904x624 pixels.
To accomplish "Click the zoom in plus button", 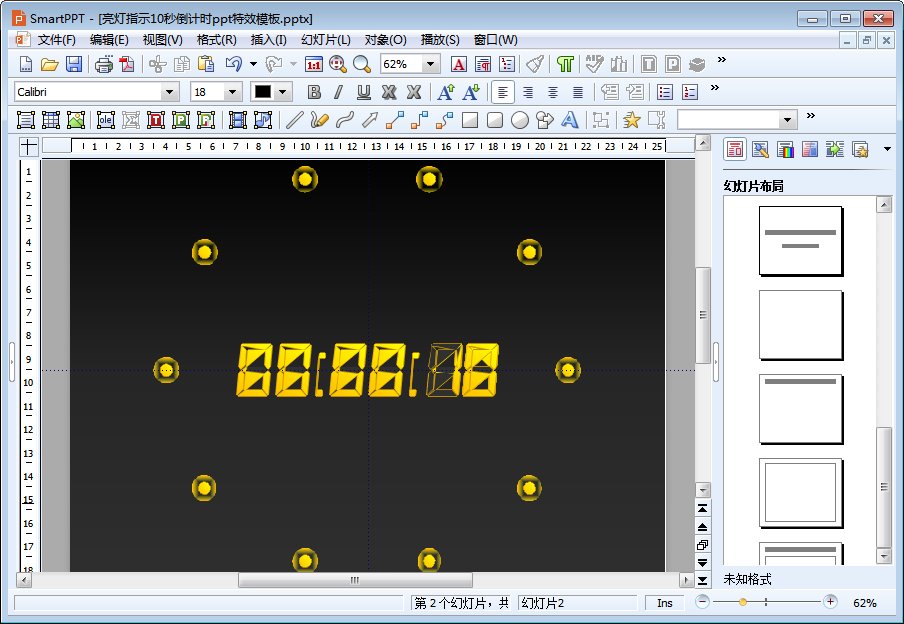I will 830,602.
